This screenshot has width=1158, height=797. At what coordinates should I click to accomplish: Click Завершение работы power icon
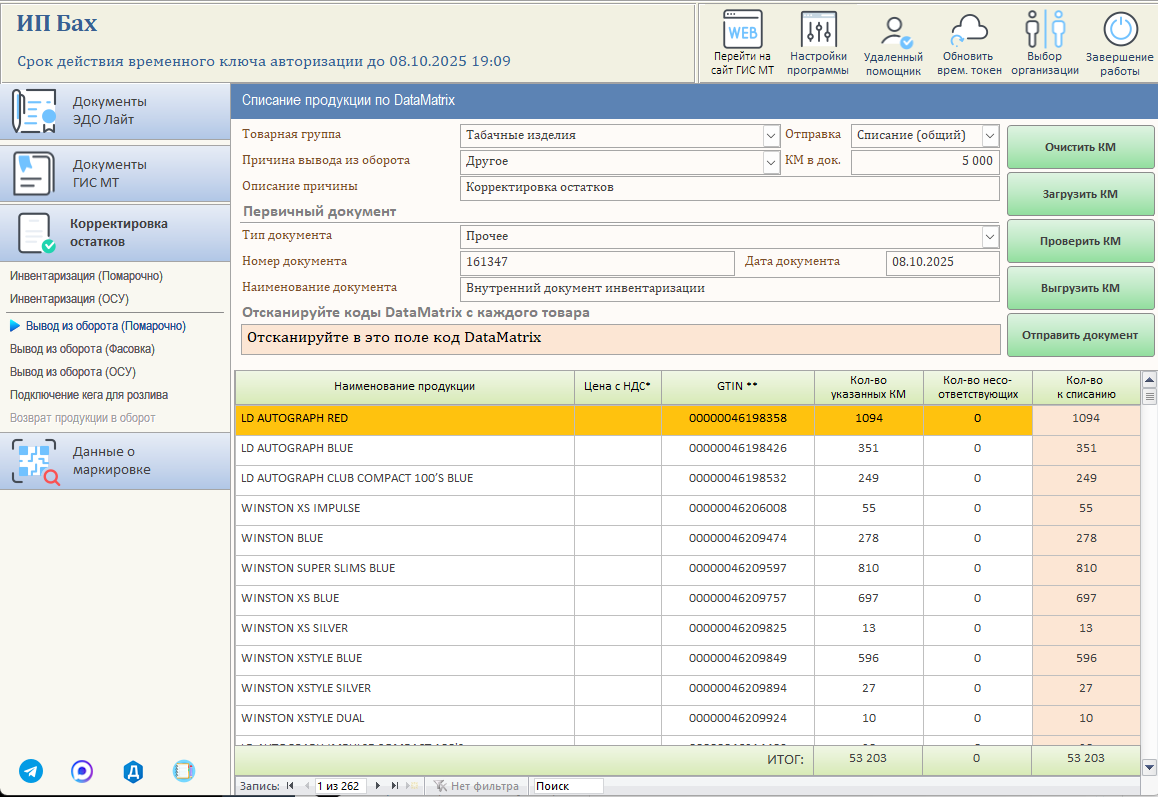1120,30
